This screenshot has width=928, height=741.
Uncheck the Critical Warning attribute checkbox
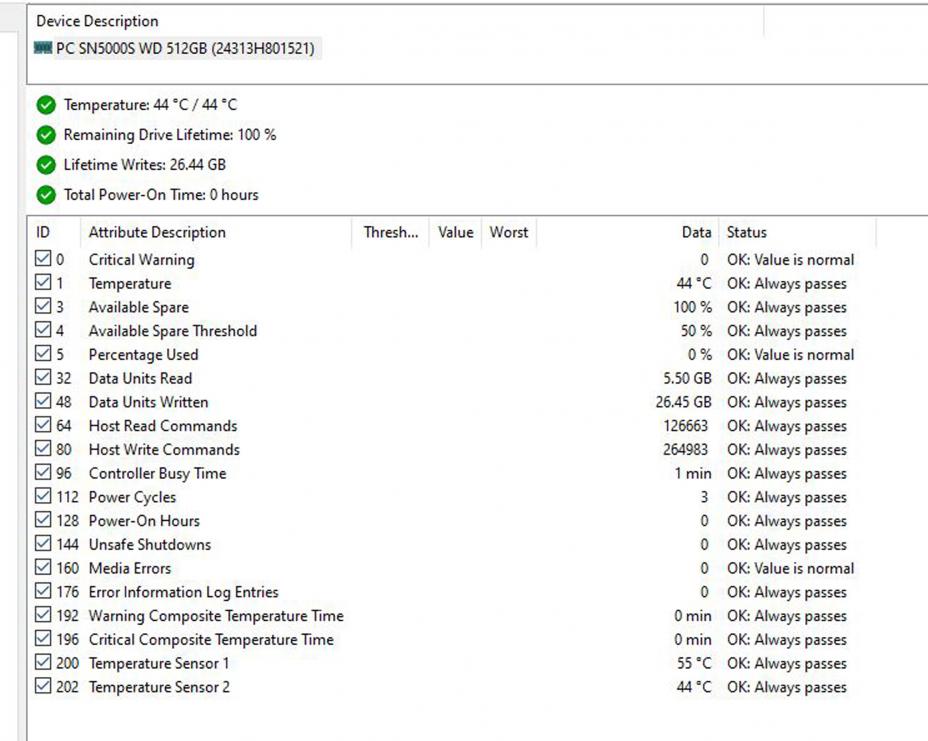[43, 260]
